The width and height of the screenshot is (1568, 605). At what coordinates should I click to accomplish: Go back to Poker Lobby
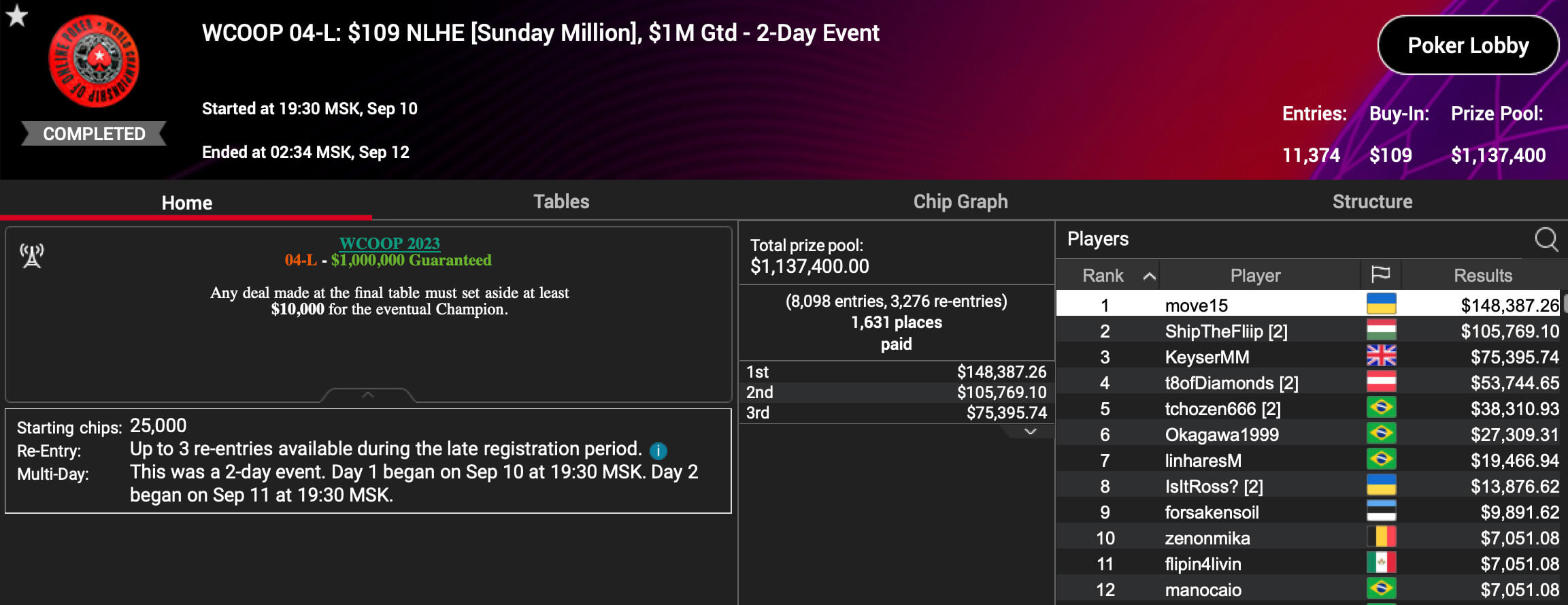pos(1467,46)
